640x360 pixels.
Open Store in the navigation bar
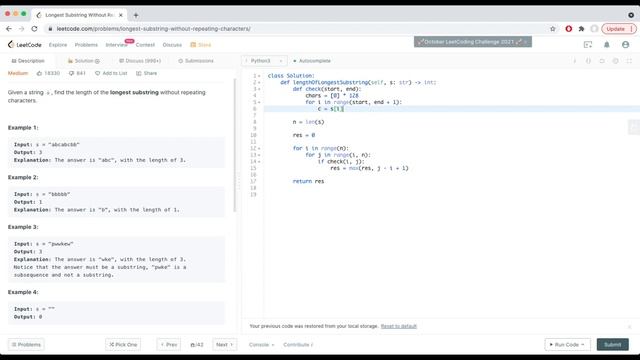pyautogui.click(x=201, y=45)
